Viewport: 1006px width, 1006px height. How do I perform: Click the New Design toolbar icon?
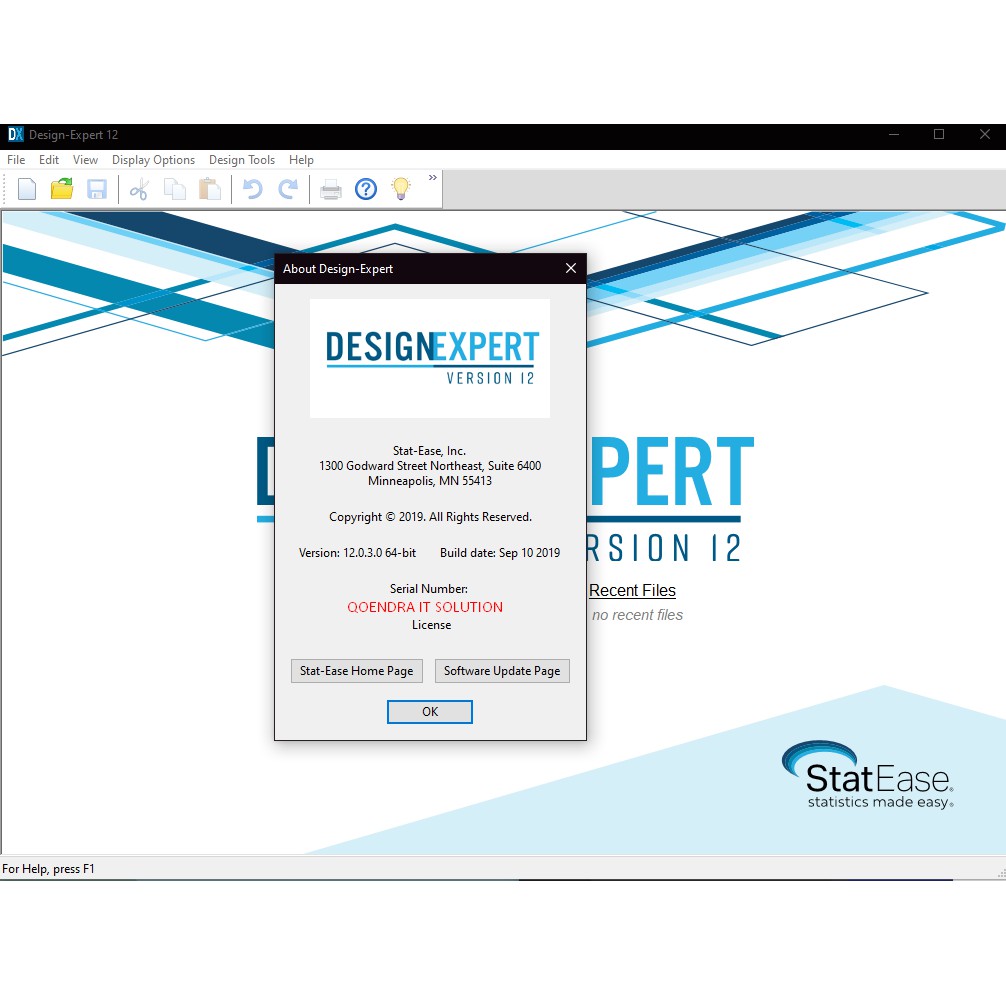pos(27,189)
